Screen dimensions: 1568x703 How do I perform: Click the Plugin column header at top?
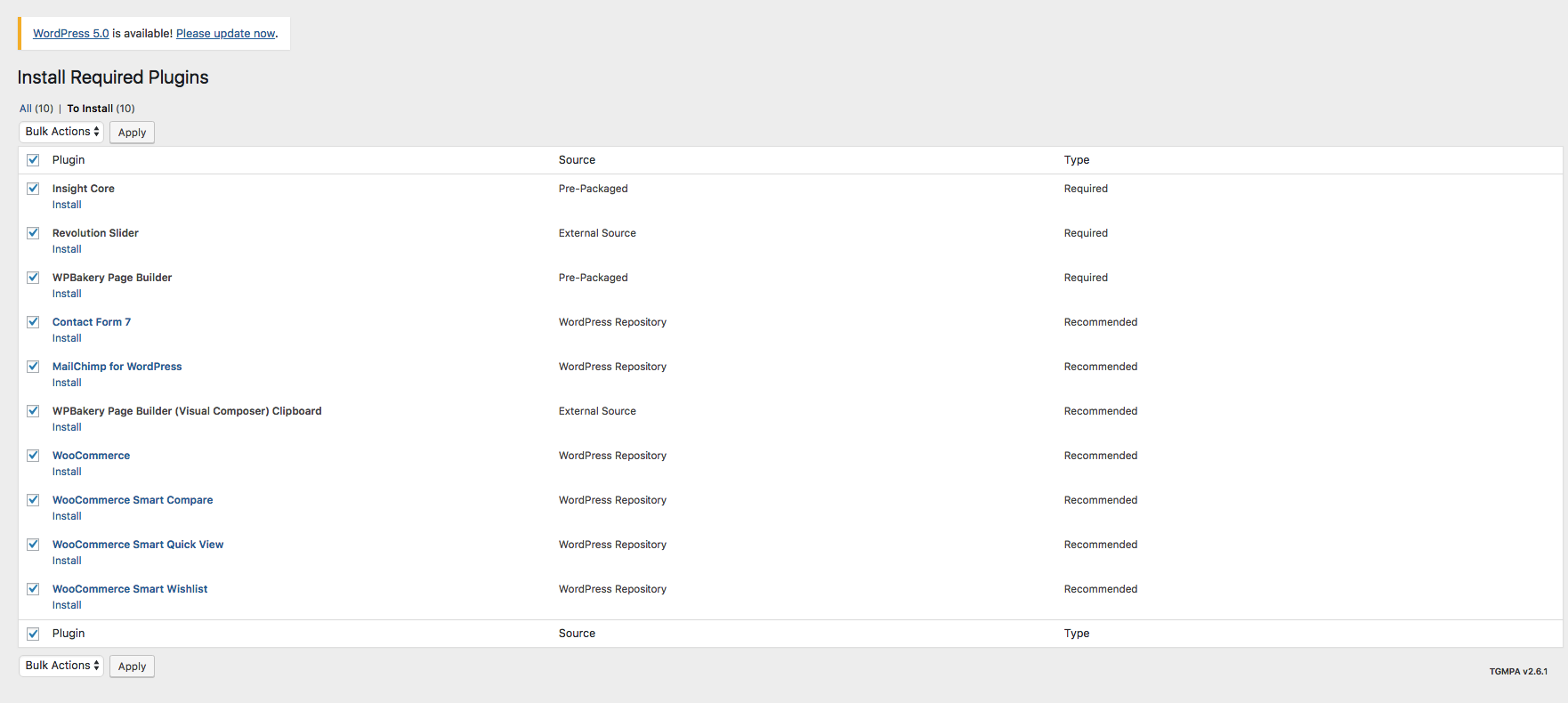pos(69,160)
